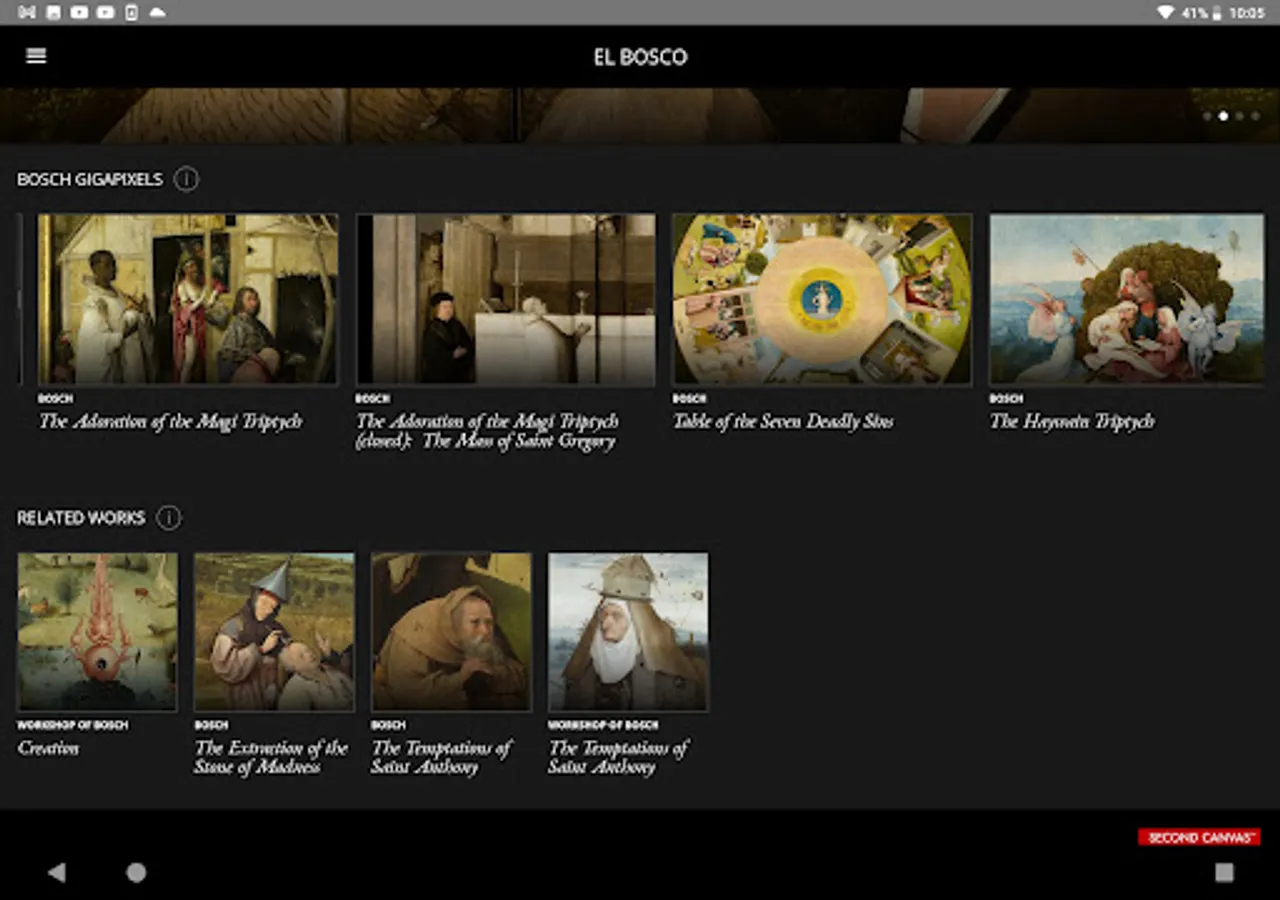Image resolution: width=1280 pixels, height=900 pixels.
Task: Open The Extraction of the Stone of Madness image
Action: (274, 632)
